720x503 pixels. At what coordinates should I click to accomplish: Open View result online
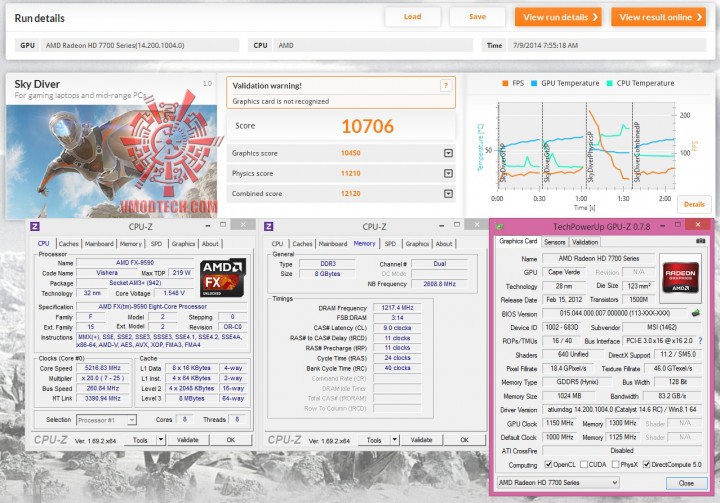click(x=658, y=17)
